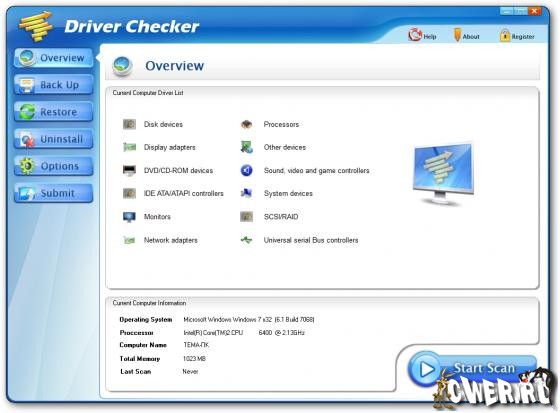Close the Driver Checker window
560x413 pixels.
tap(534, 11)
